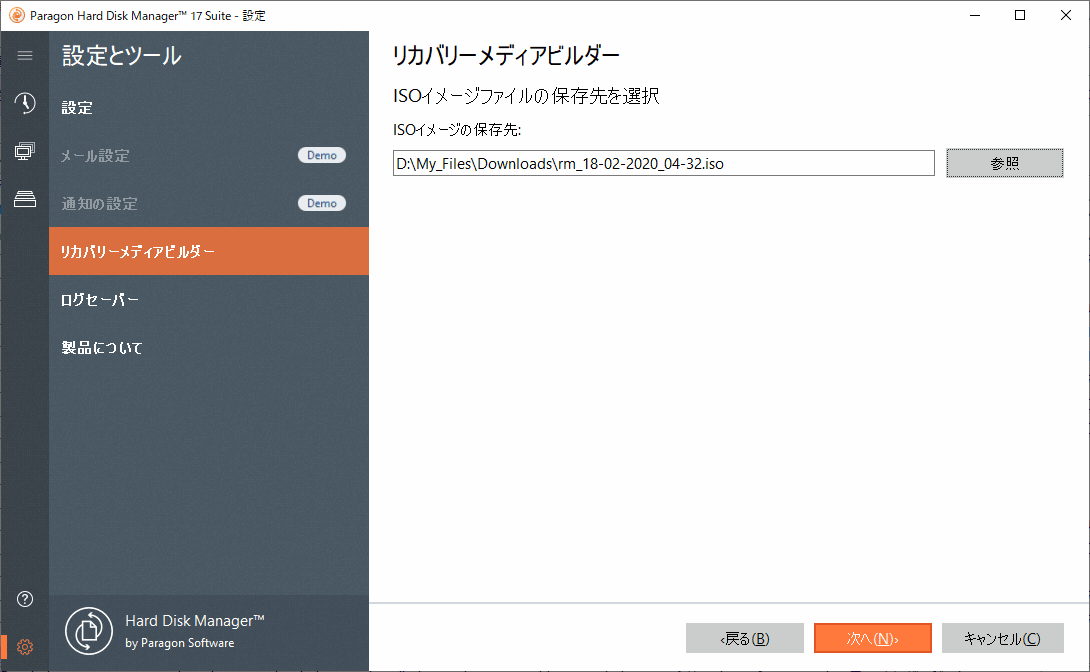
Task: Click the Demo badge next to メール設定
Action: click(x=322, y=155)
